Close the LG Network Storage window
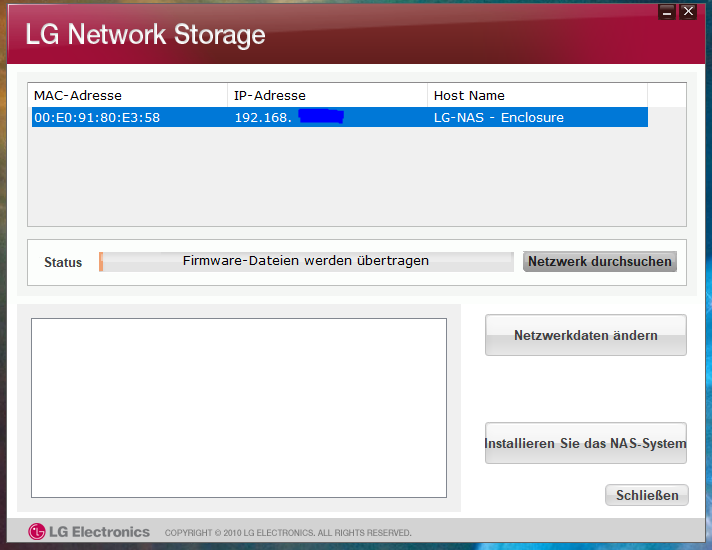Viewport: 712px width, 550px height. (x=688, y=12)
